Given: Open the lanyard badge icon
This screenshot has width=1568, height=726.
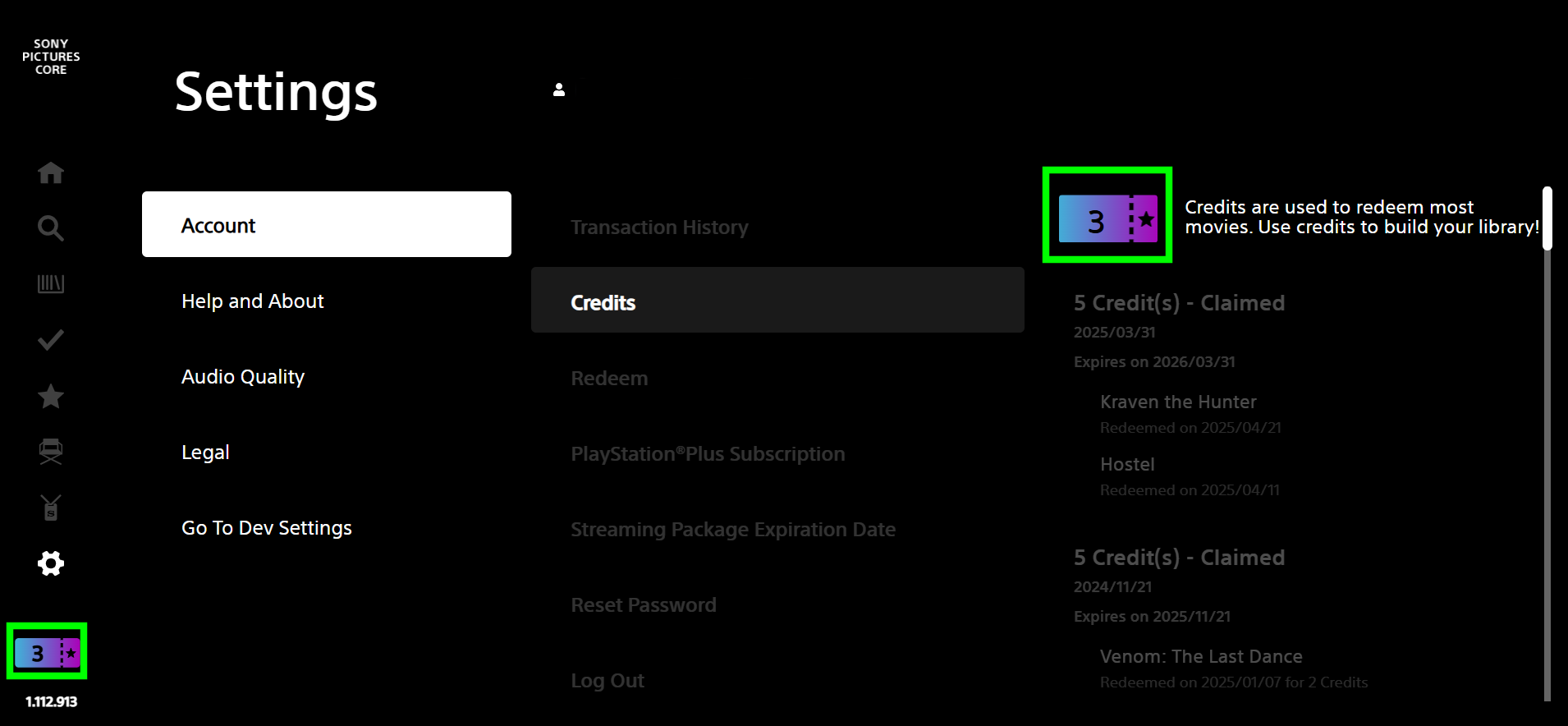Looking at the screenshot, I should click(51, 508).
